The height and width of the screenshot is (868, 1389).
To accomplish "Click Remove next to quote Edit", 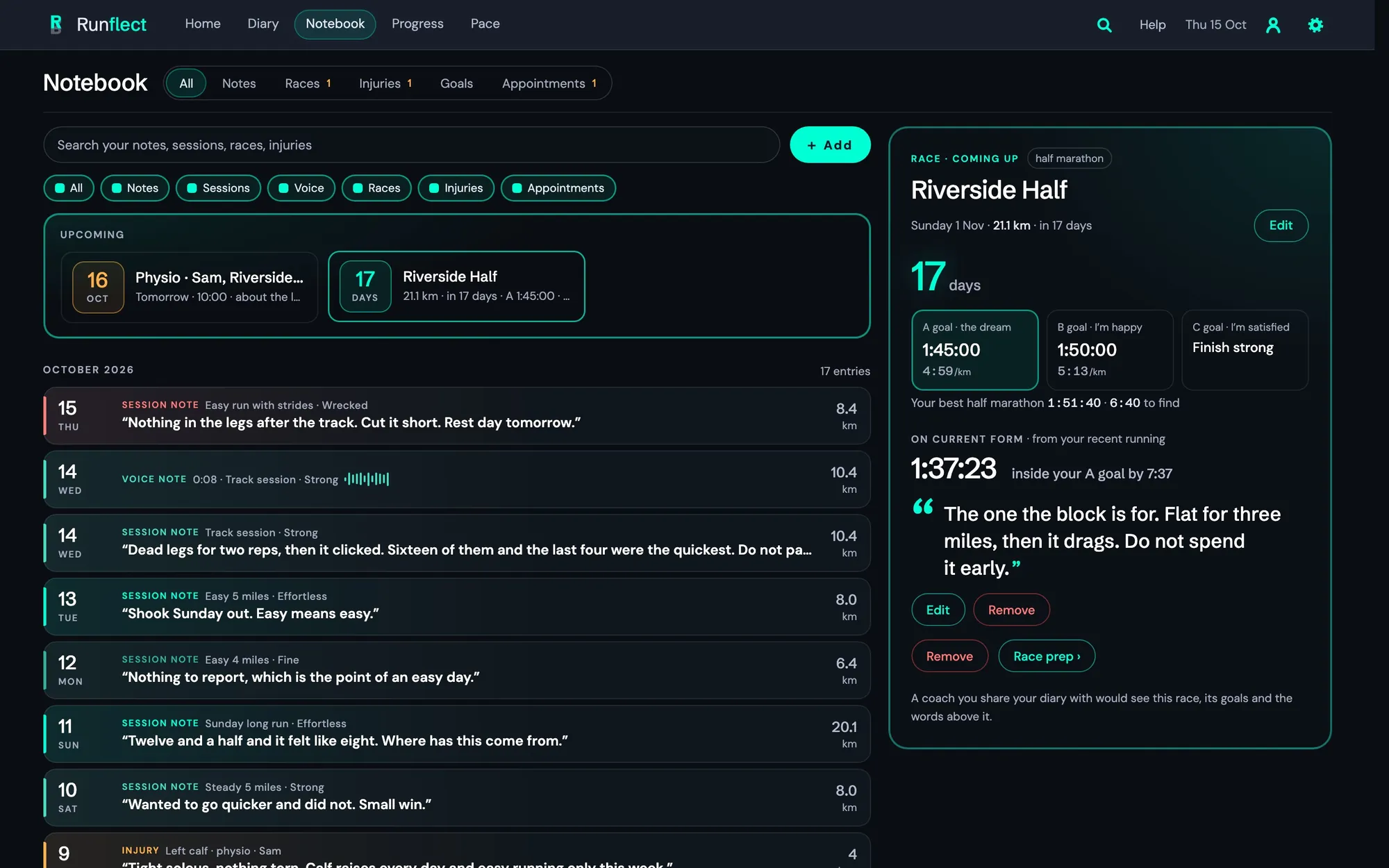I will tap(1011, 610).
